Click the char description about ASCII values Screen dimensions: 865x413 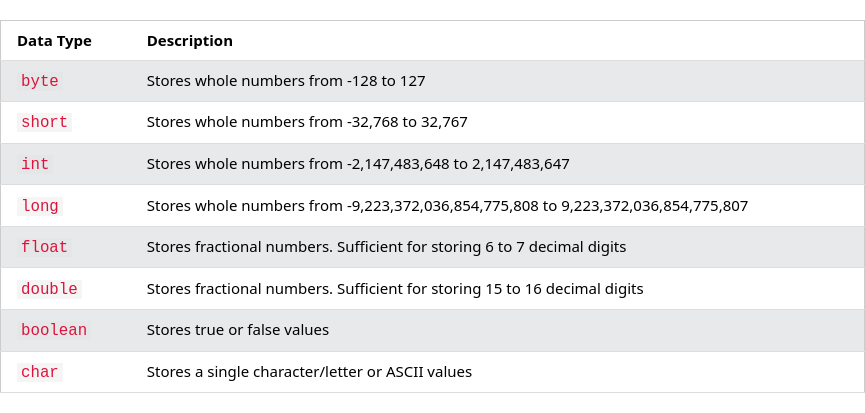click(x=309, y=372)
